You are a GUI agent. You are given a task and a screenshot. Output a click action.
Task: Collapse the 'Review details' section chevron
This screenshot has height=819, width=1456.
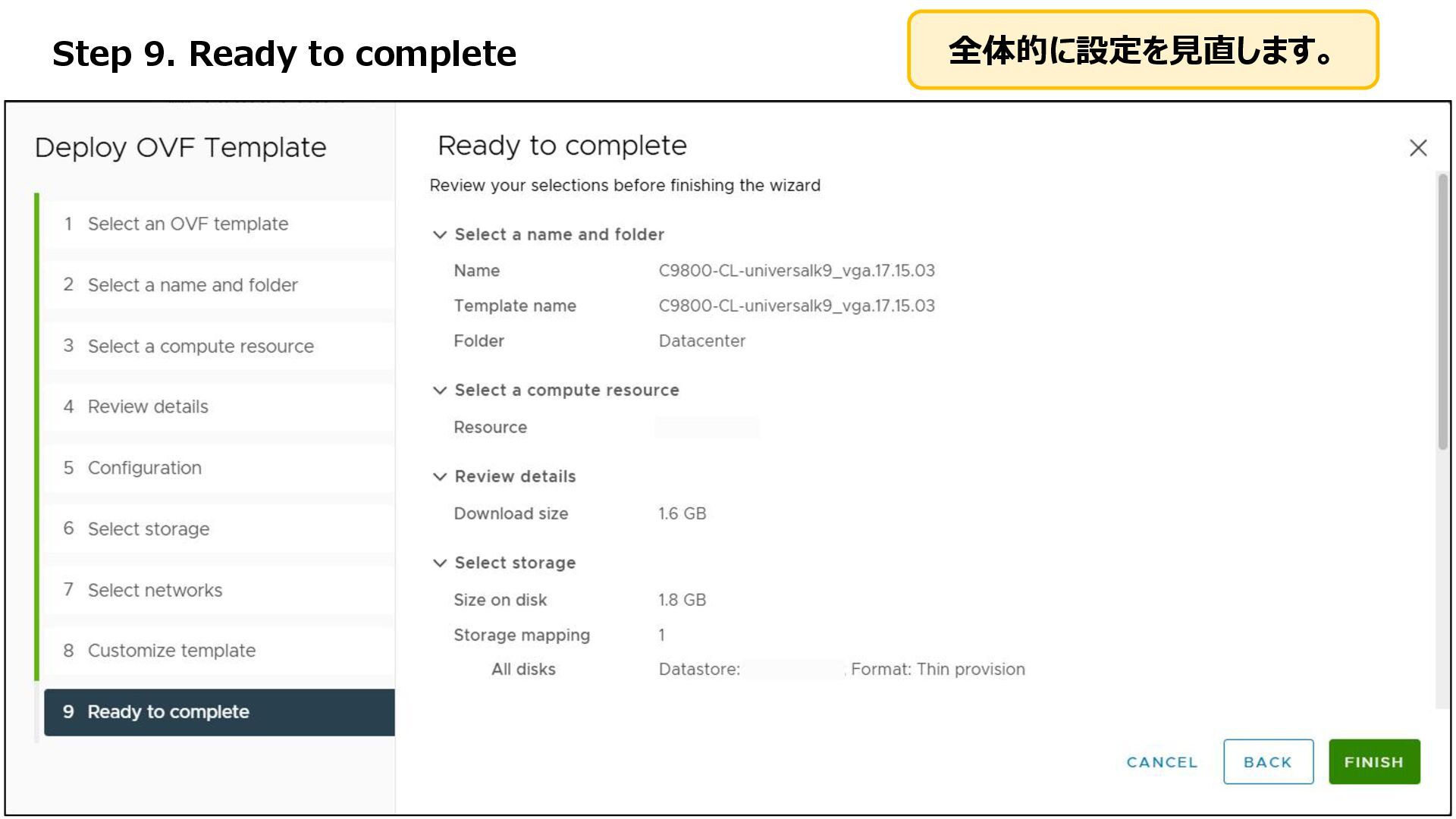(x=440, y=477)
